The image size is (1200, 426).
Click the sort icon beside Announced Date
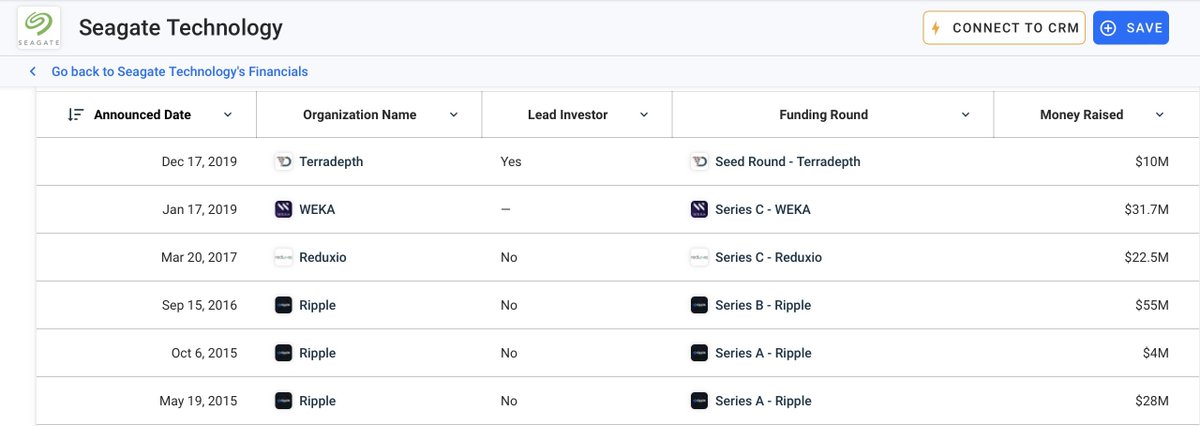click(x=75, y=115)
